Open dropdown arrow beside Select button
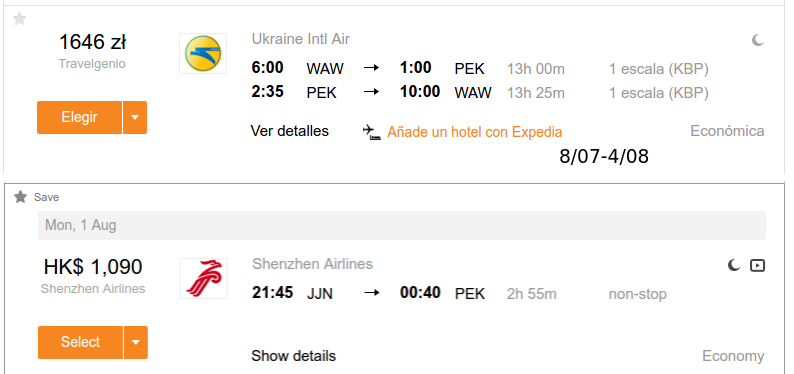794x374 pixels. point(136,342)
